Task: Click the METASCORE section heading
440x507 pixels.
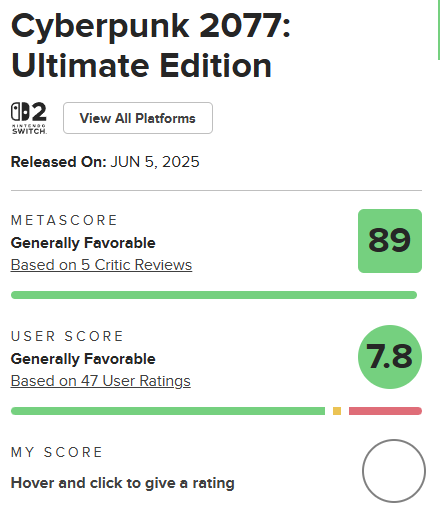Action: tap(64, 220)
